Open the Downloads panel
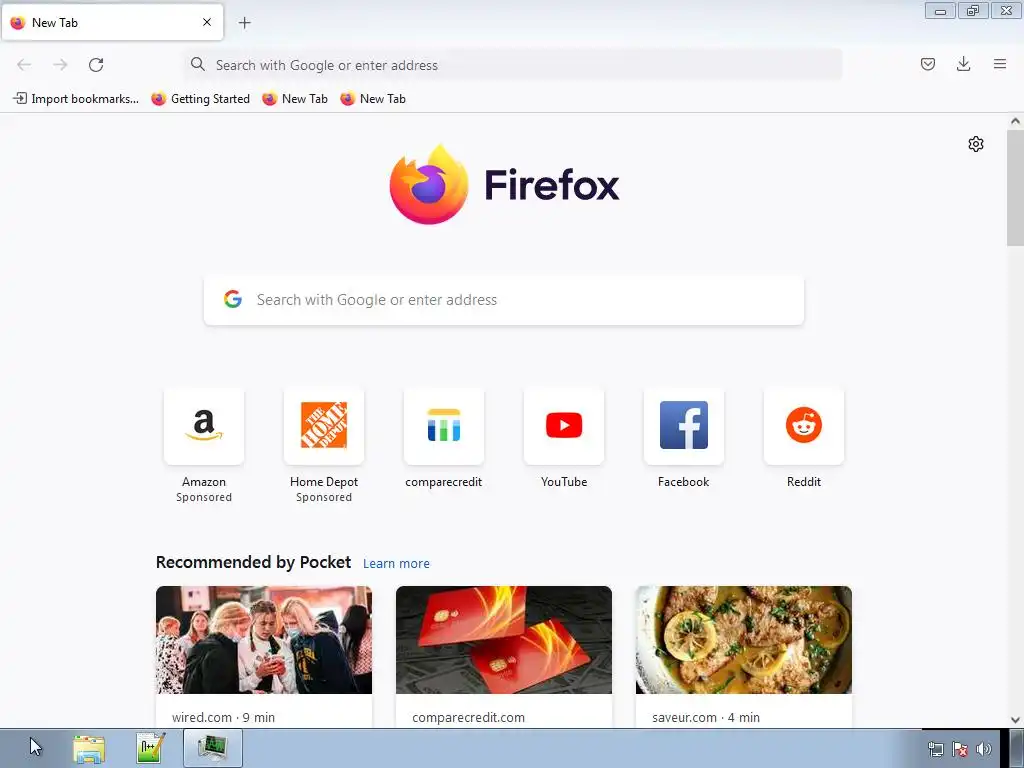Viewport: 1024px width, 768px height. point(963,64)
